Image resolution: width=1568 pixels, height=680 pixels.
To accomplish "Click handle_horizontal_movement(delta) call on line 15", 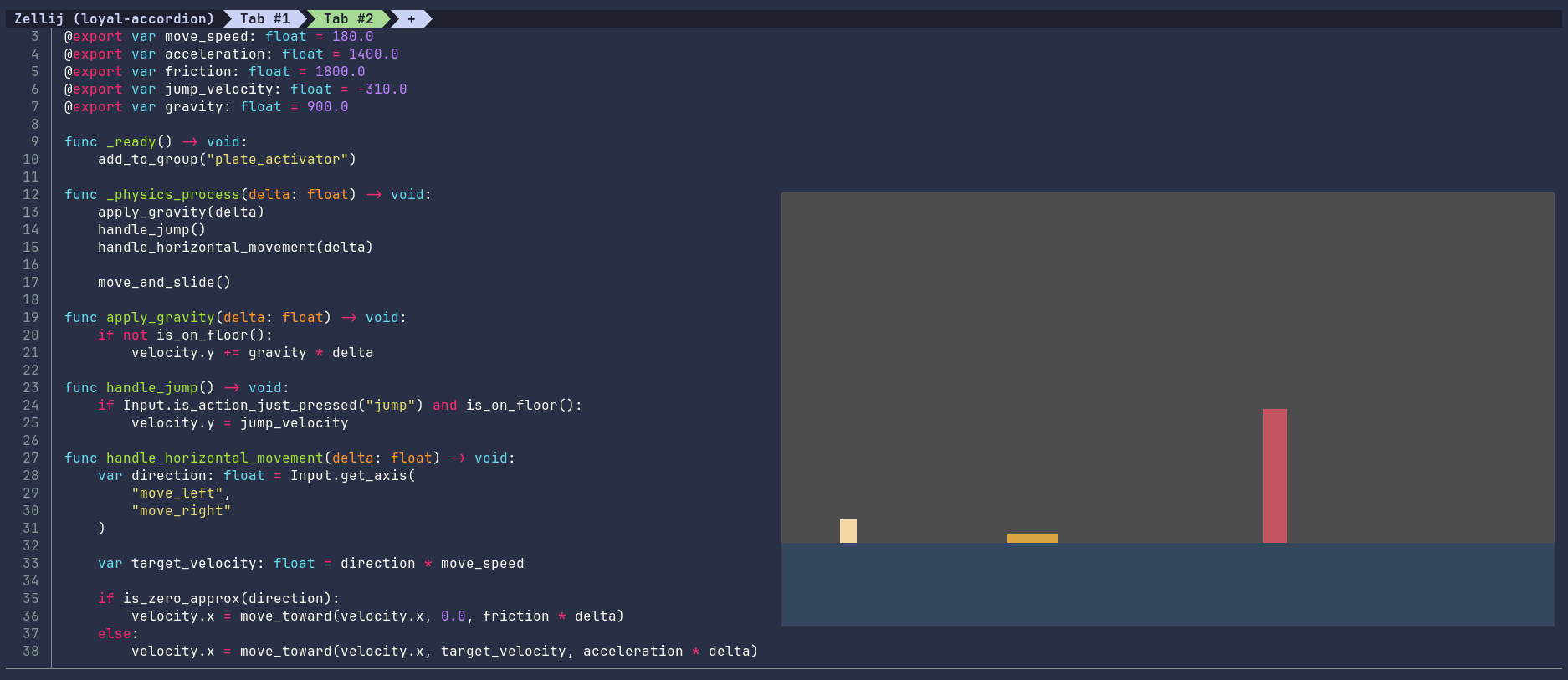I will 236,248.
